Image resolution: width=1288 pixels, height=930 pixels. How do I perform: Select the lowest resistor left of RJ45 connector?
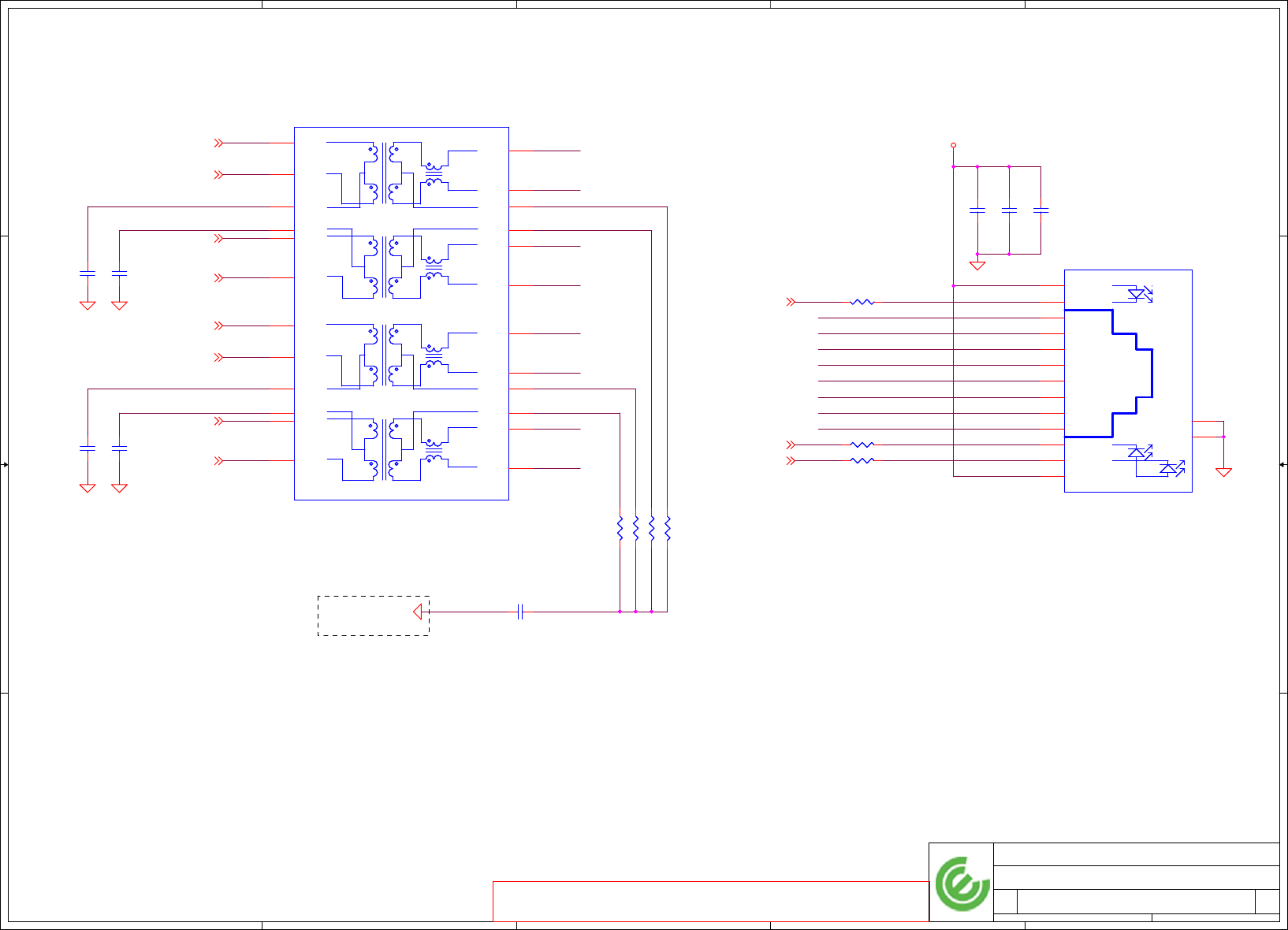coord(862,460)
